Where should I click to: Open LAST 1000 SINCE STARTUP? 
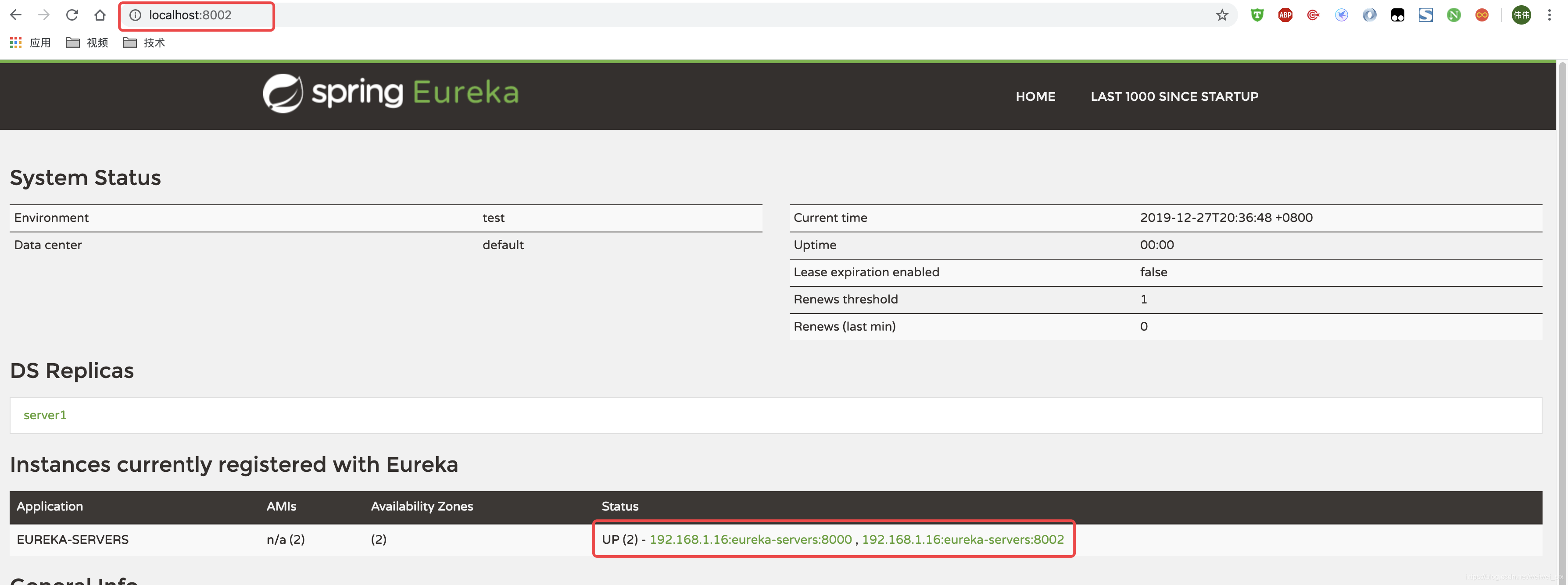pyautogui.click(x=1174, y=96)
